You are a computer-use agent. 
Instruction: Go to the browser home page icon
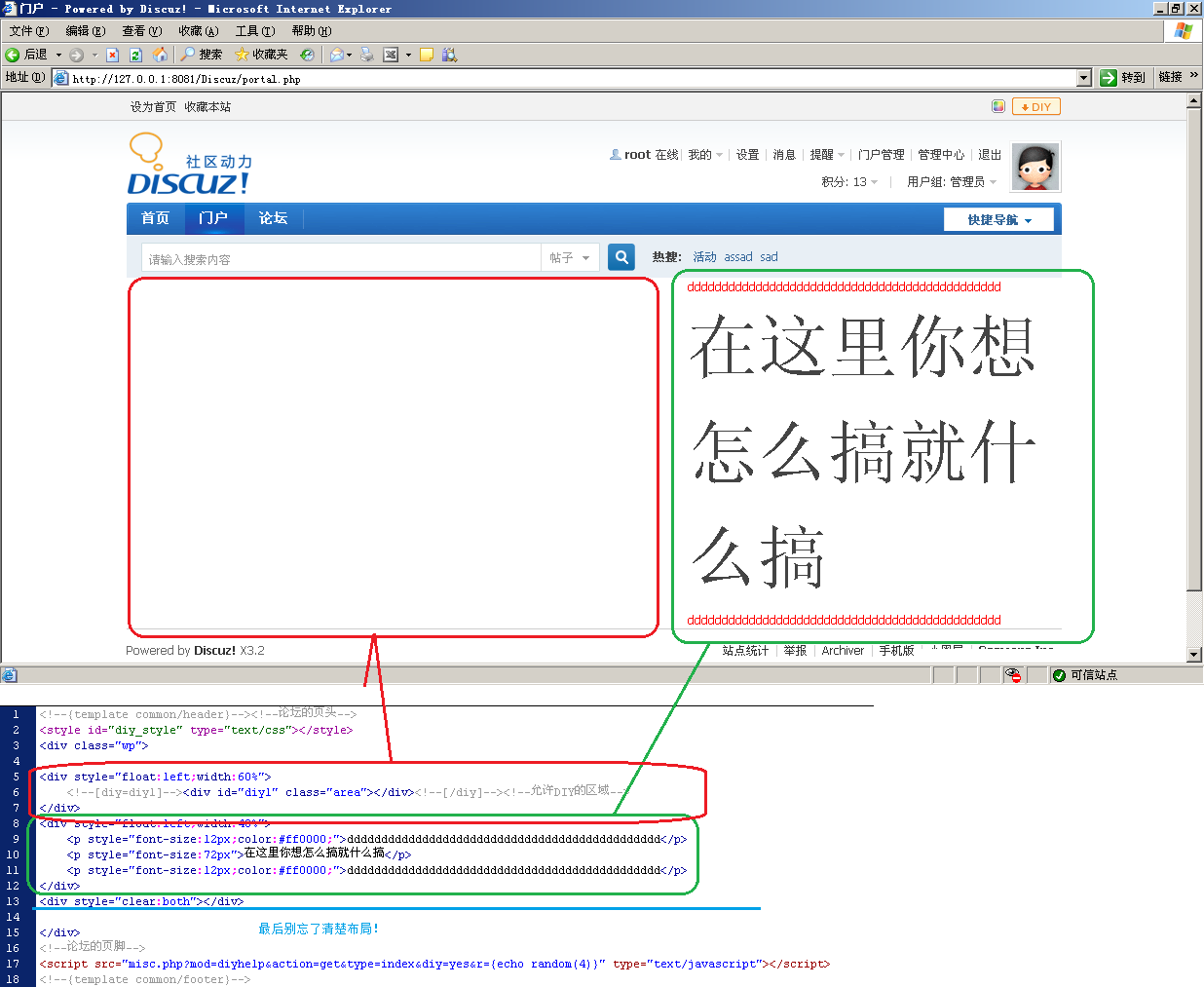(160, 55)
